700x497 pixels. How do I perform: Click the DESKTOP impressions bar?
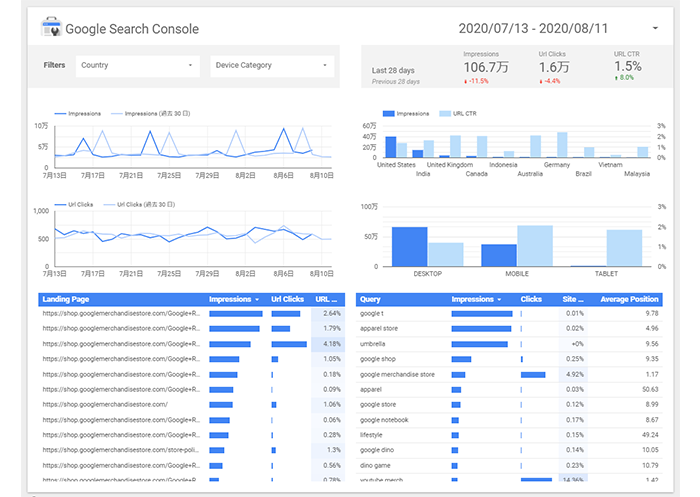[410, 247]
